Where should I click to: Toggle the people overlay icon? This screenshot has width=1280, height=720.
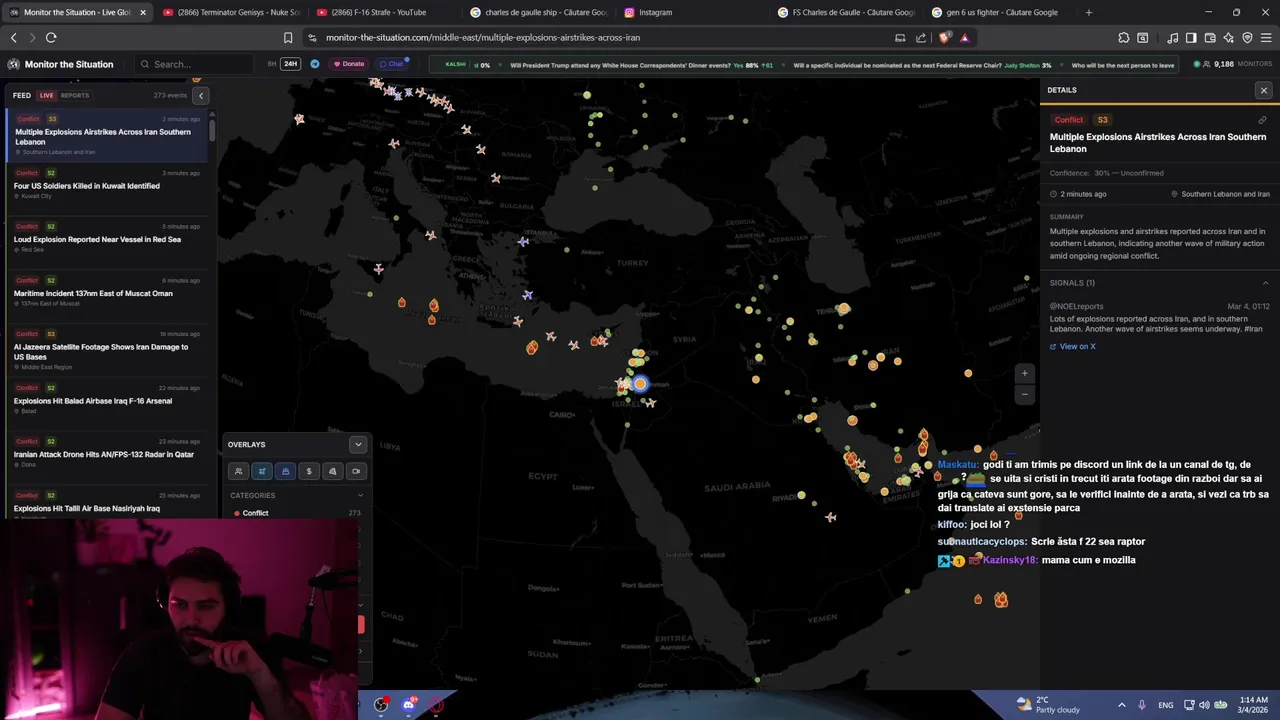pos(238,471)
